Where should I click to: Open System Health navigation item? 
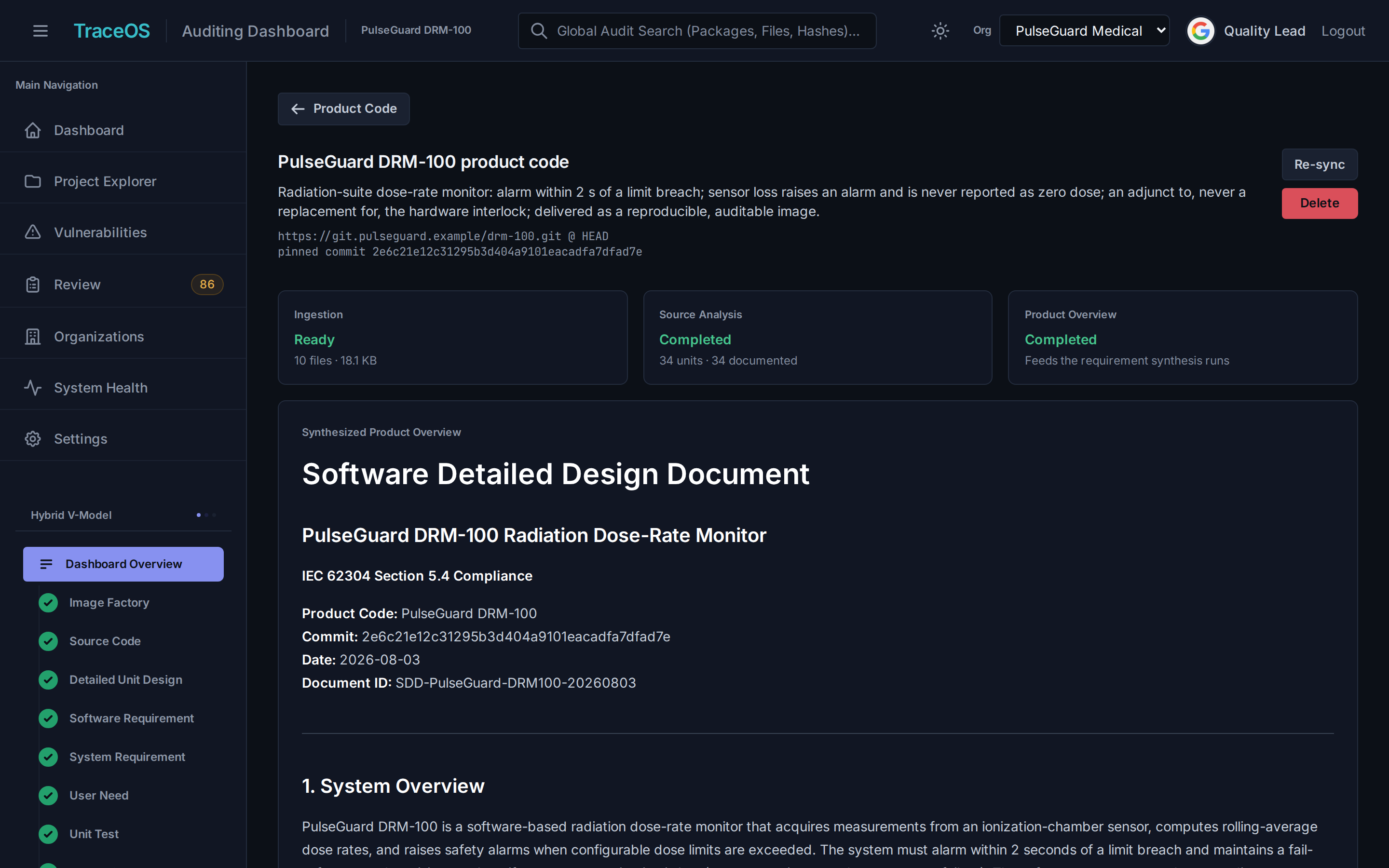(123, 388)
